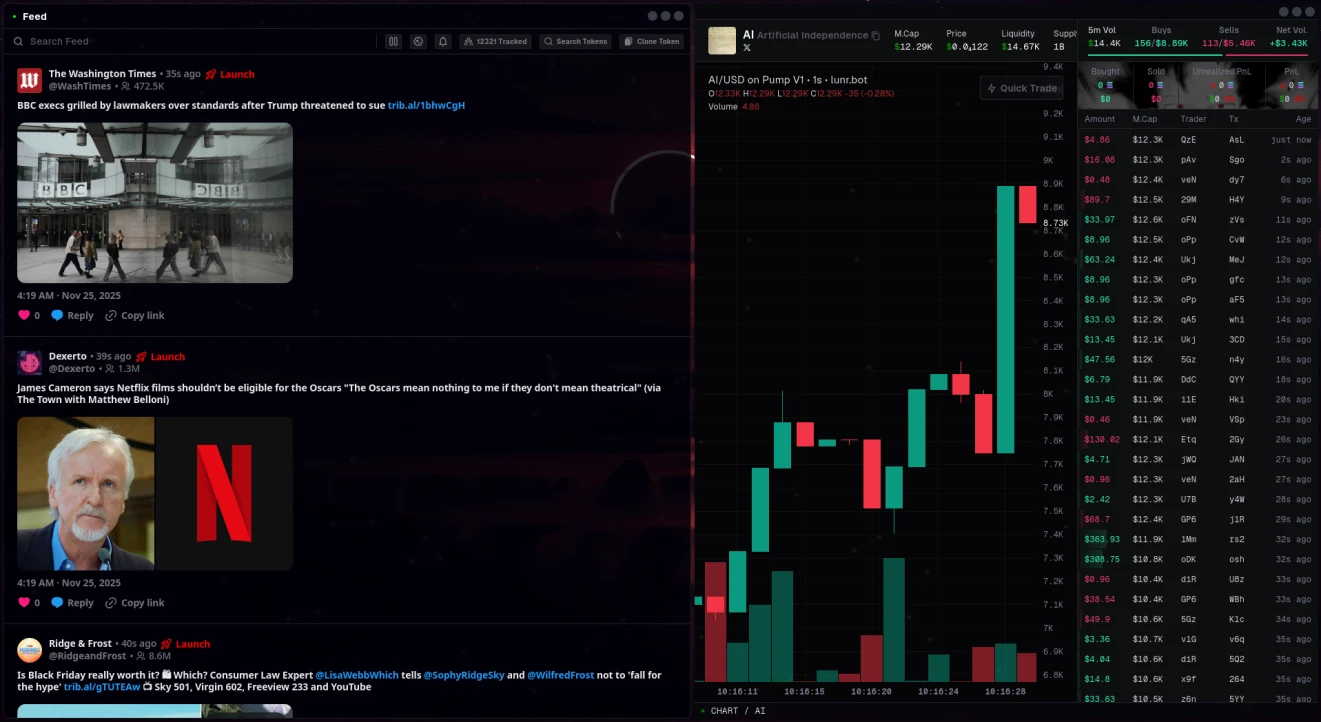
Task: Open the trib.al/1bhwCgH link
Action: coord(426,105)
